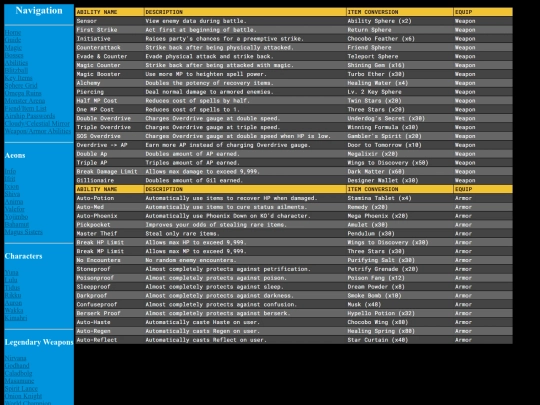Open the Anima aeon link

[x=14, y=201]
